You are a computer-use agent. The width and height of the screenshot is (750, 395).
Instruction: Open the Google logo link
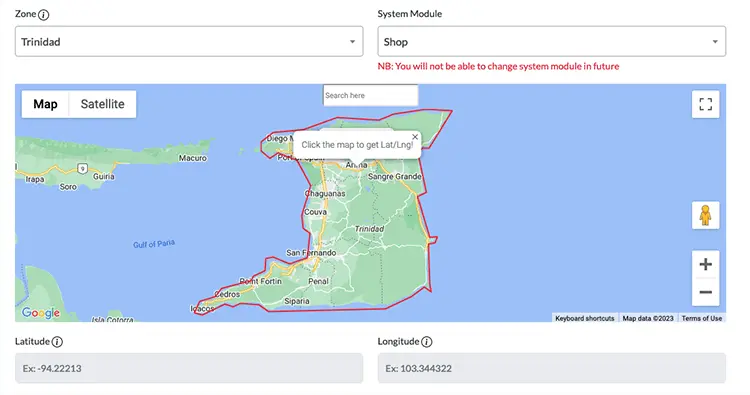coord(41,313)
